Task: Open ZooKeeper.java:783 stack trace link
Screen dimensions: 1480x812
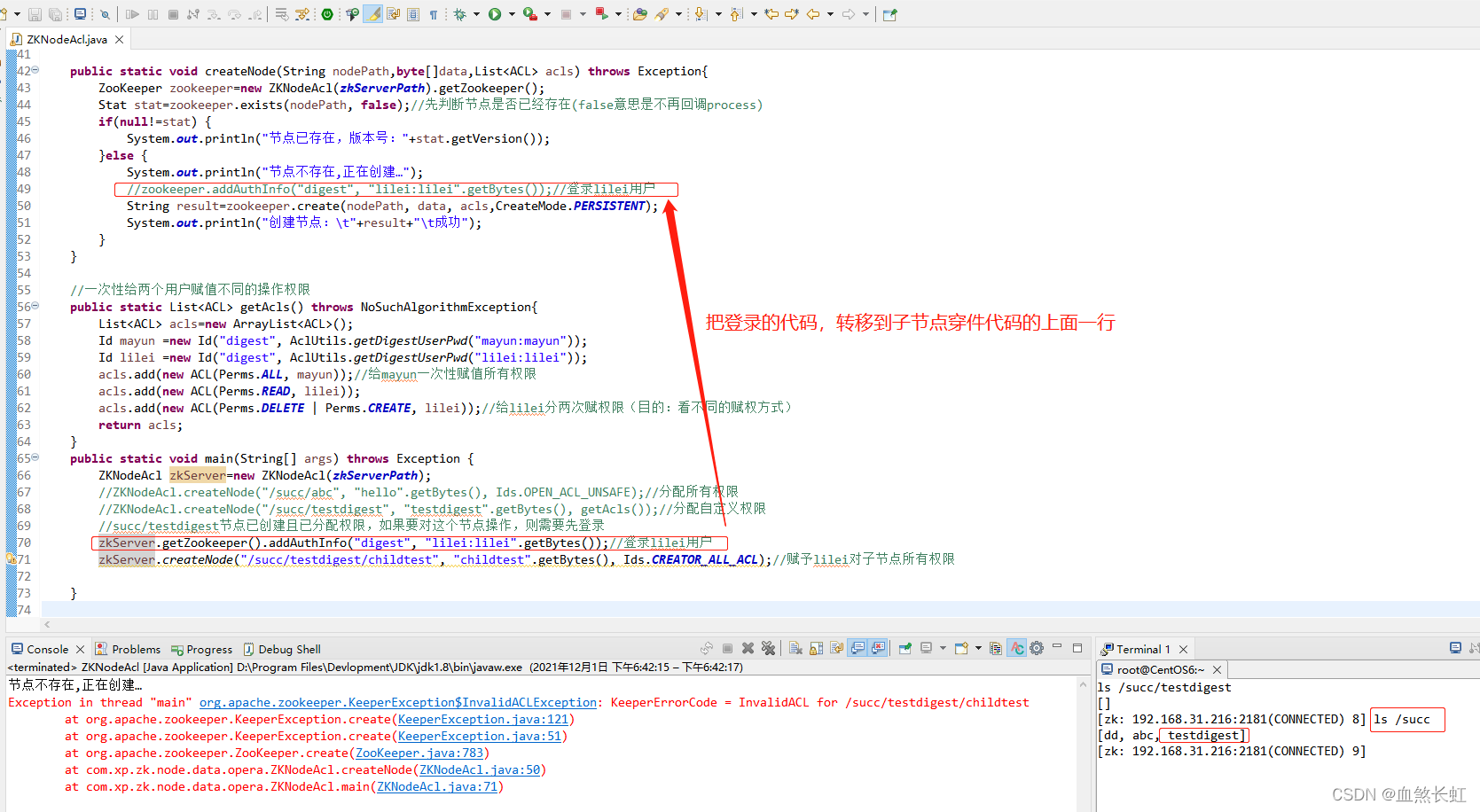Action: (x=419, y=753)
